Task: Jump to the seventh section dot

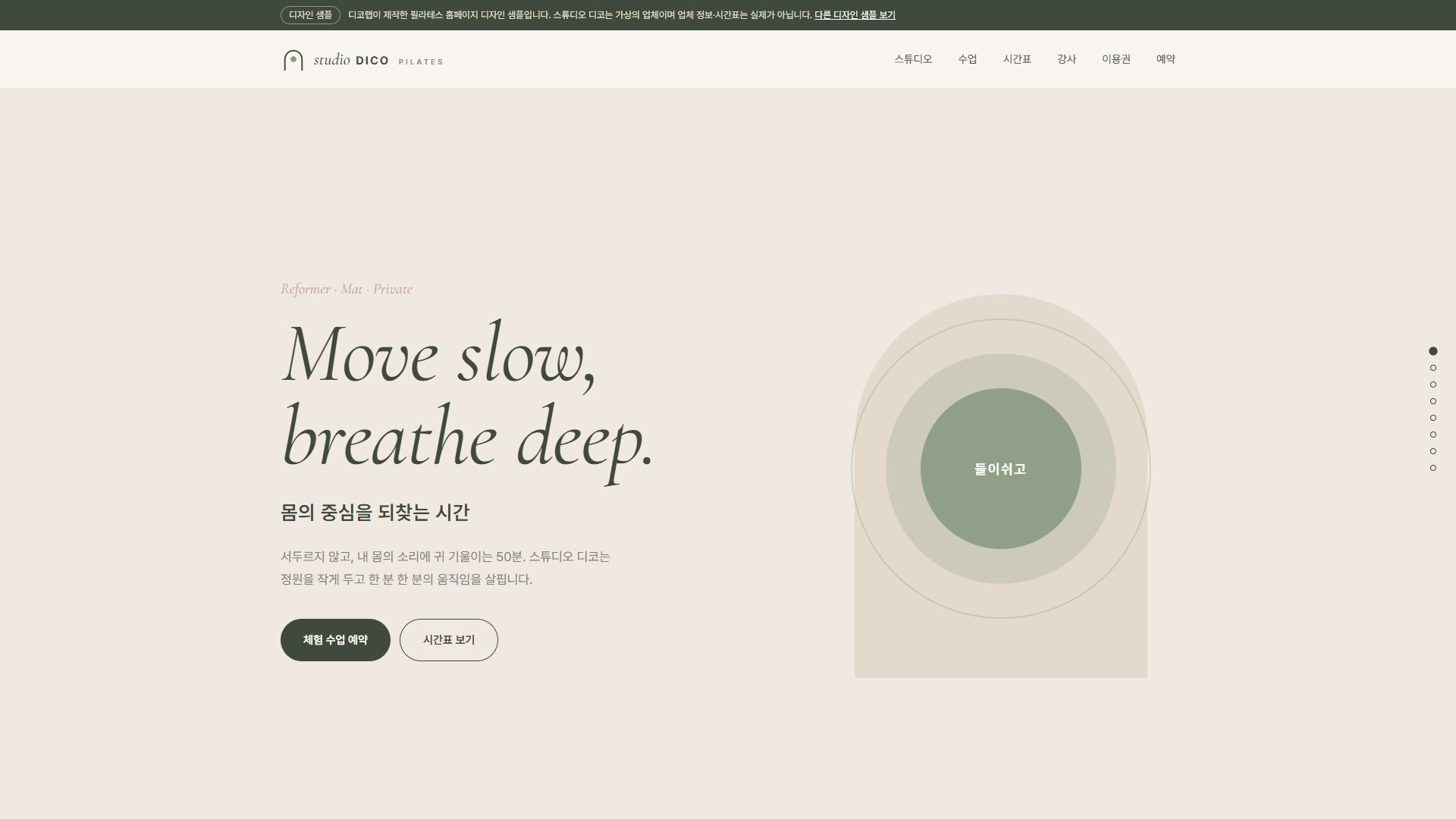Action: coord(1433,451)
